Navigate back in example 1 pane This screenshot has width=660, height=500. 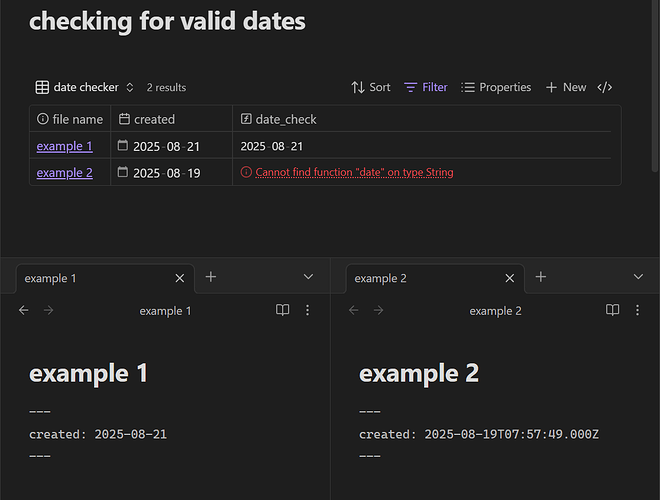[25, 311]
